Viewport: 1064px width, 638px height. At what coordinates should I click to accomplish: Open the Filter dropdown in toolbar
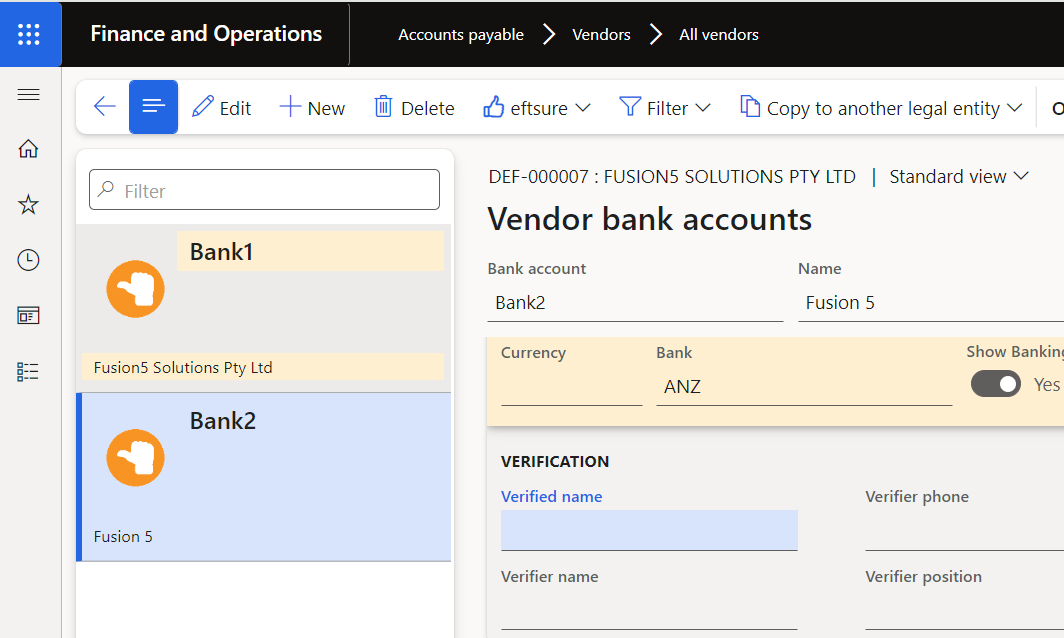click(664, 108)
